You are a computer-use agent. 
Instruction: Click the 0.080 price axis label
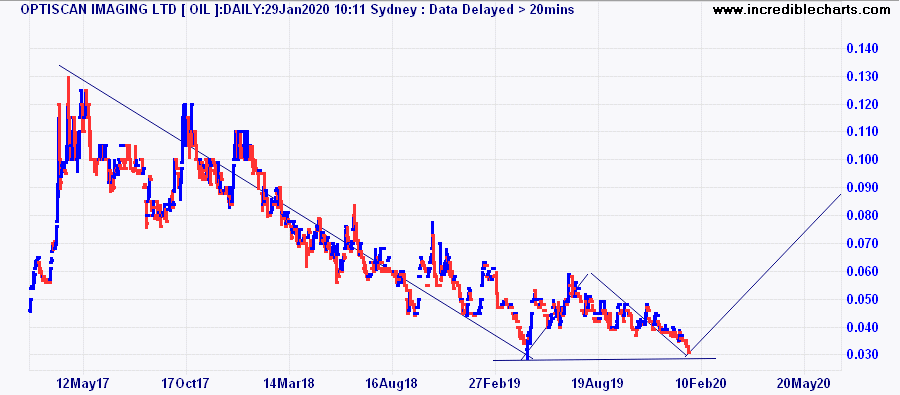tap(863, 216)
